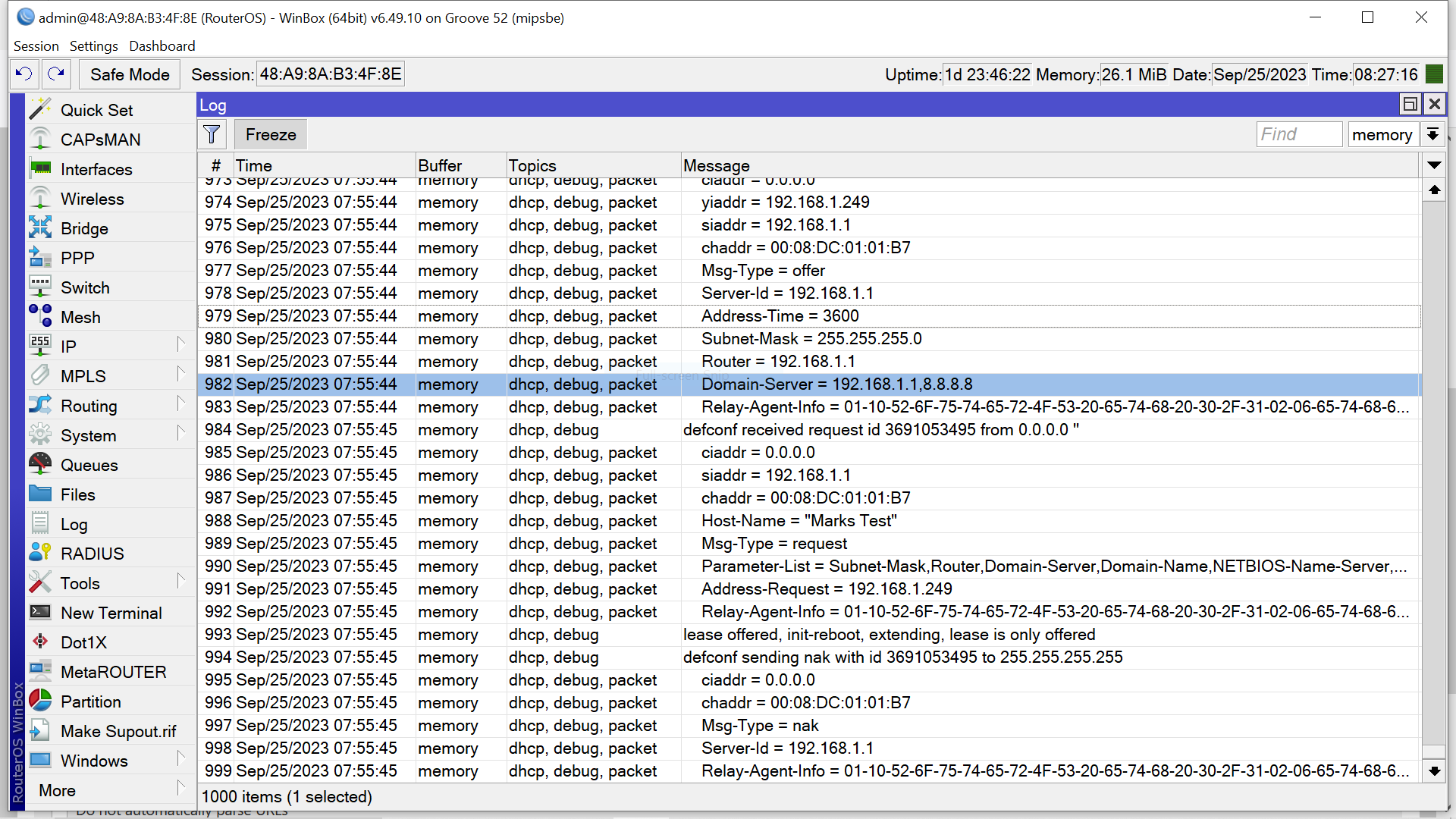Expand the More submenu arrow
The width and height of the screenshot is (1456, 819).
tap(180, 788)
